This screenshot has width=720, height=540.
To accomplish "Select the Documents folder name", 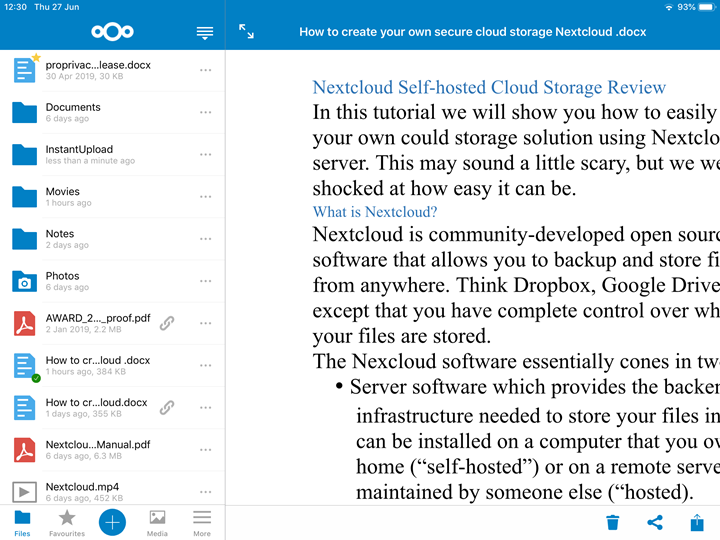I will 73,107.
